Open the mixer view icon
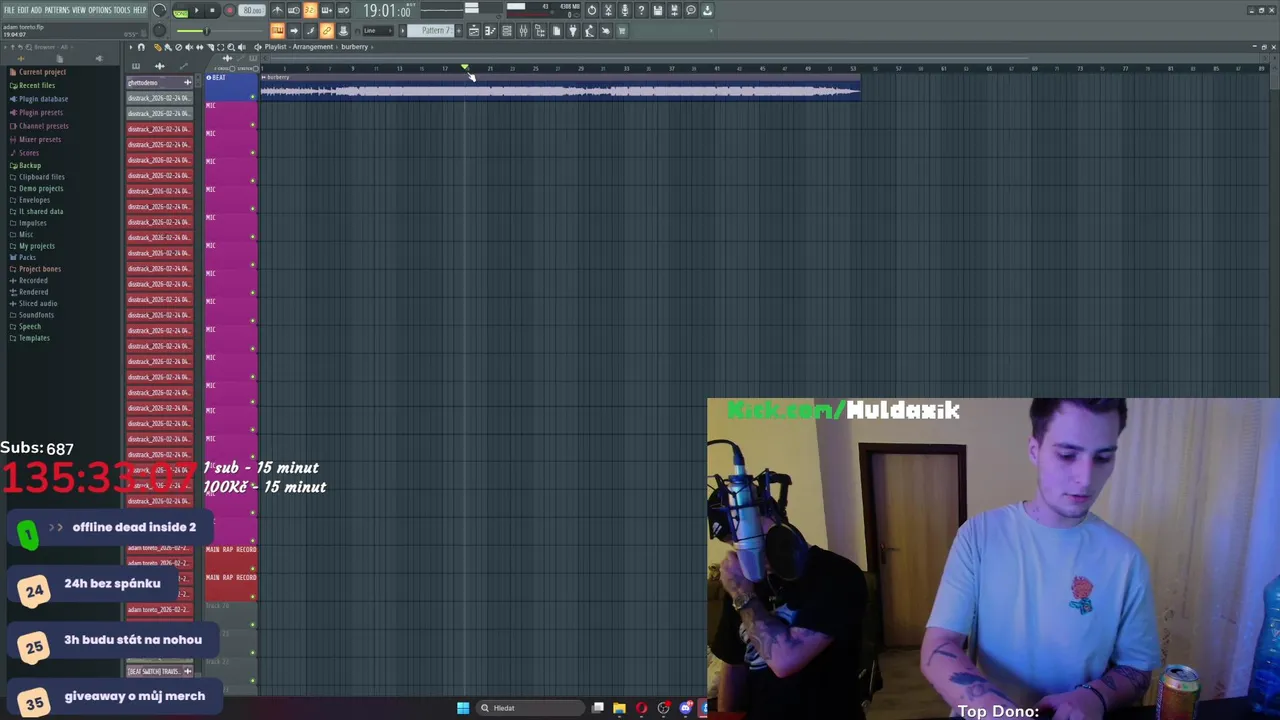Image resolution: width=1280 pixels, height=720 pixels. coord(523,31)
